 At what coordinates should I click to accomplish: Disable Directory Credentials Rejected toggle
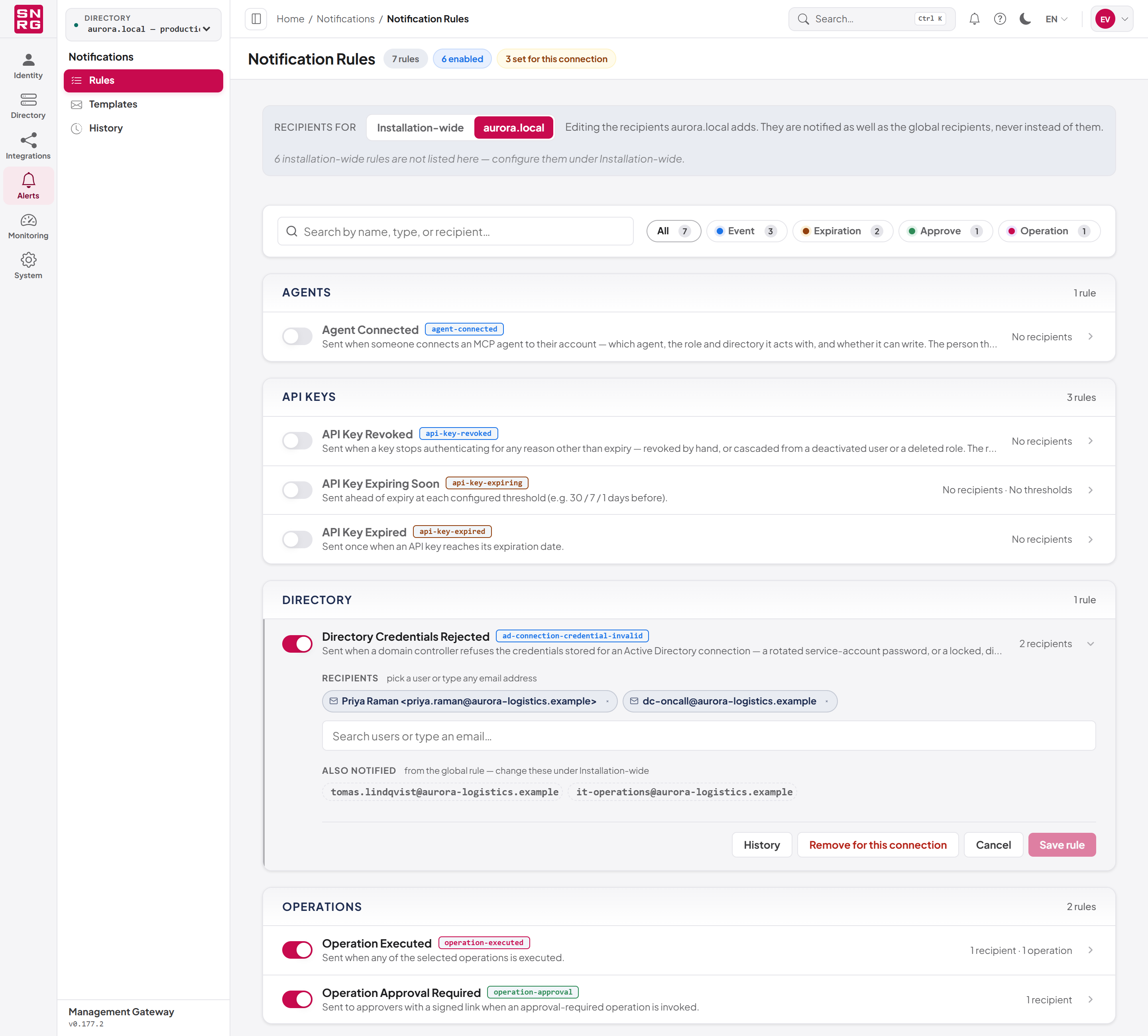[297, 644]
